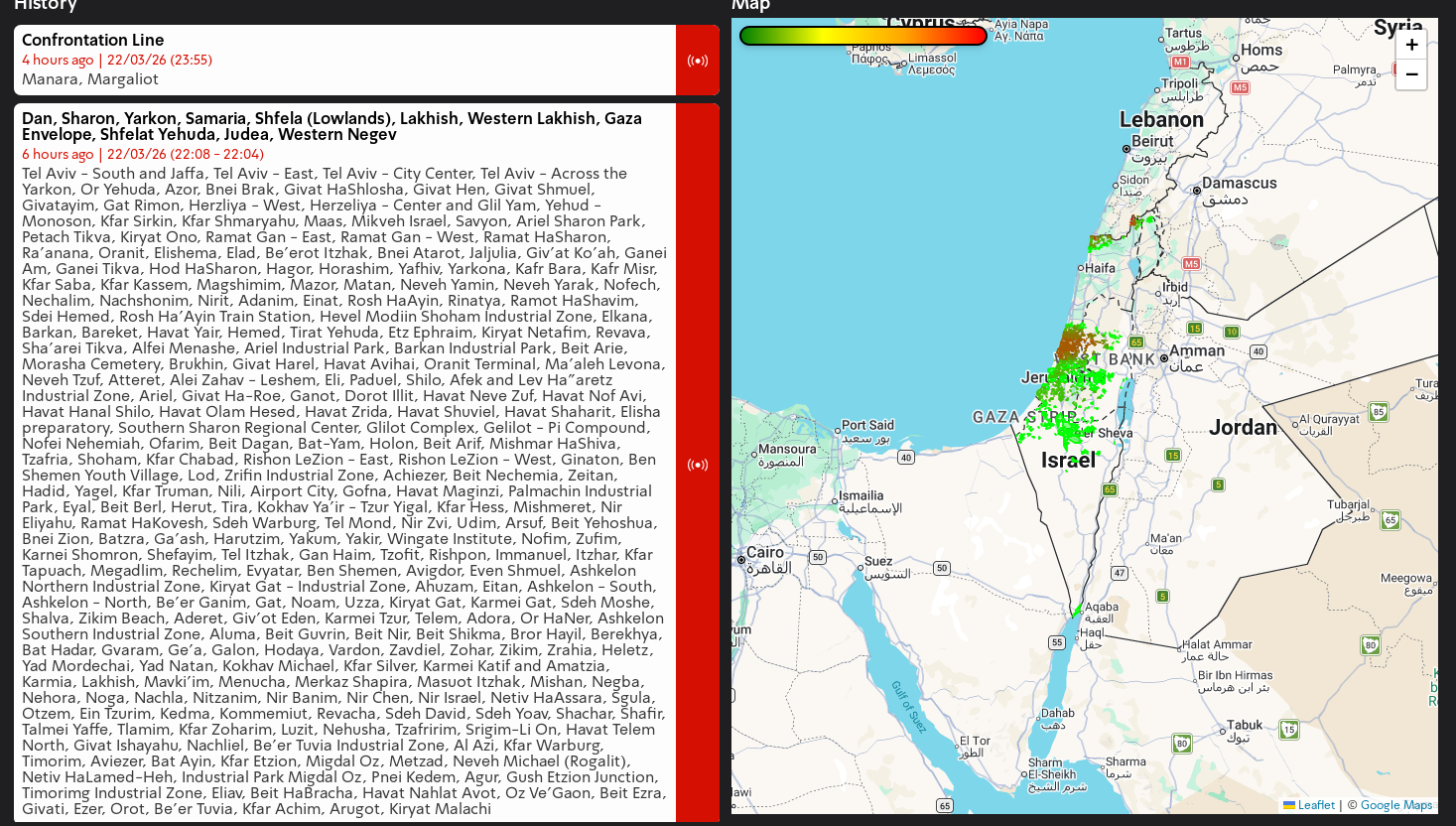1456x826 pixels.
Task: Open the Leaflet attribution link
Action: click(x=1309, y=805)
